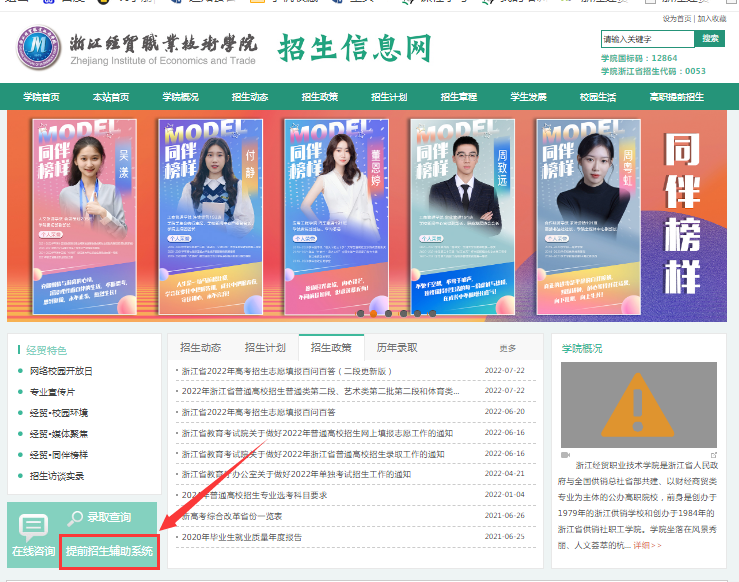739x582 pixels.
Task: Switch to the 历年录取 tab
Action: click(x=397, y=348)
